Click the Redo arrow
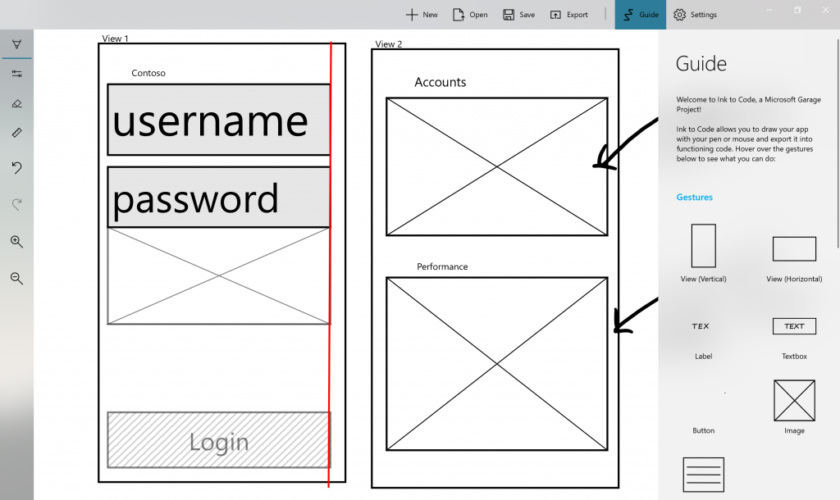 click(17, 204)
